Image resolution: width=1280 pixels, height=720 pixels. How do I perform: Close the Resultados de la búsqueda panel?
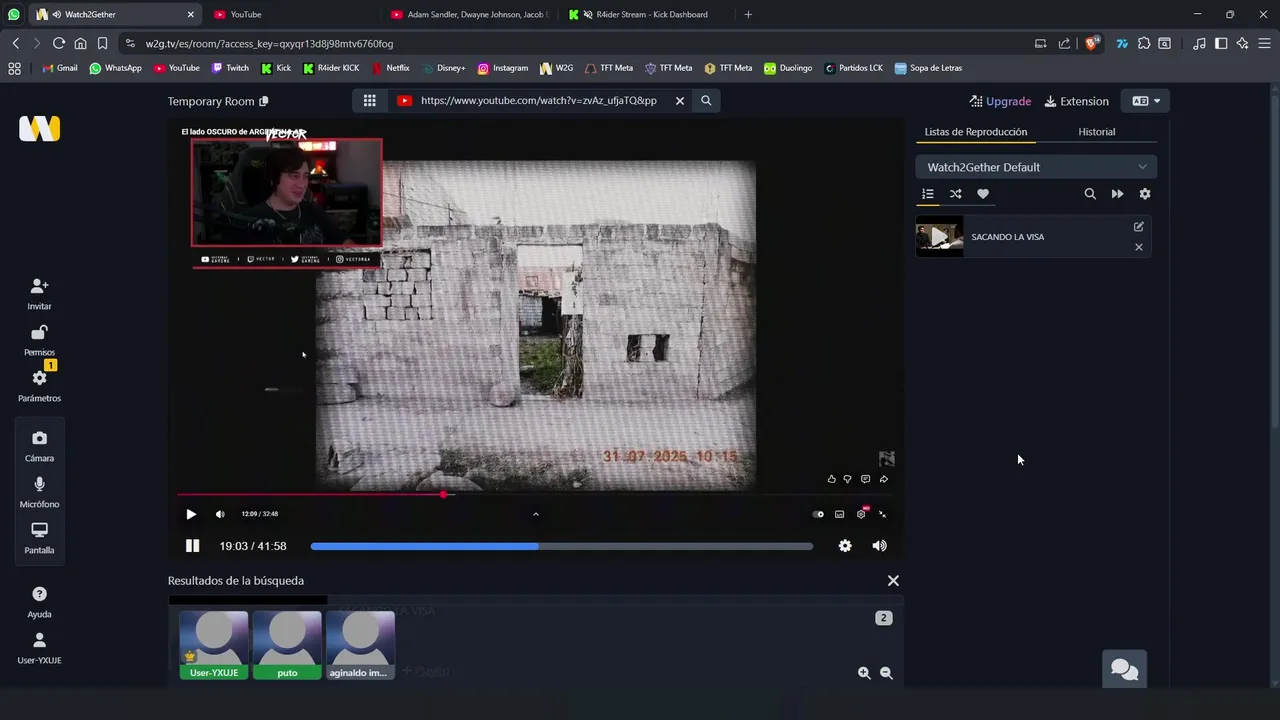[x=893, y=581]
